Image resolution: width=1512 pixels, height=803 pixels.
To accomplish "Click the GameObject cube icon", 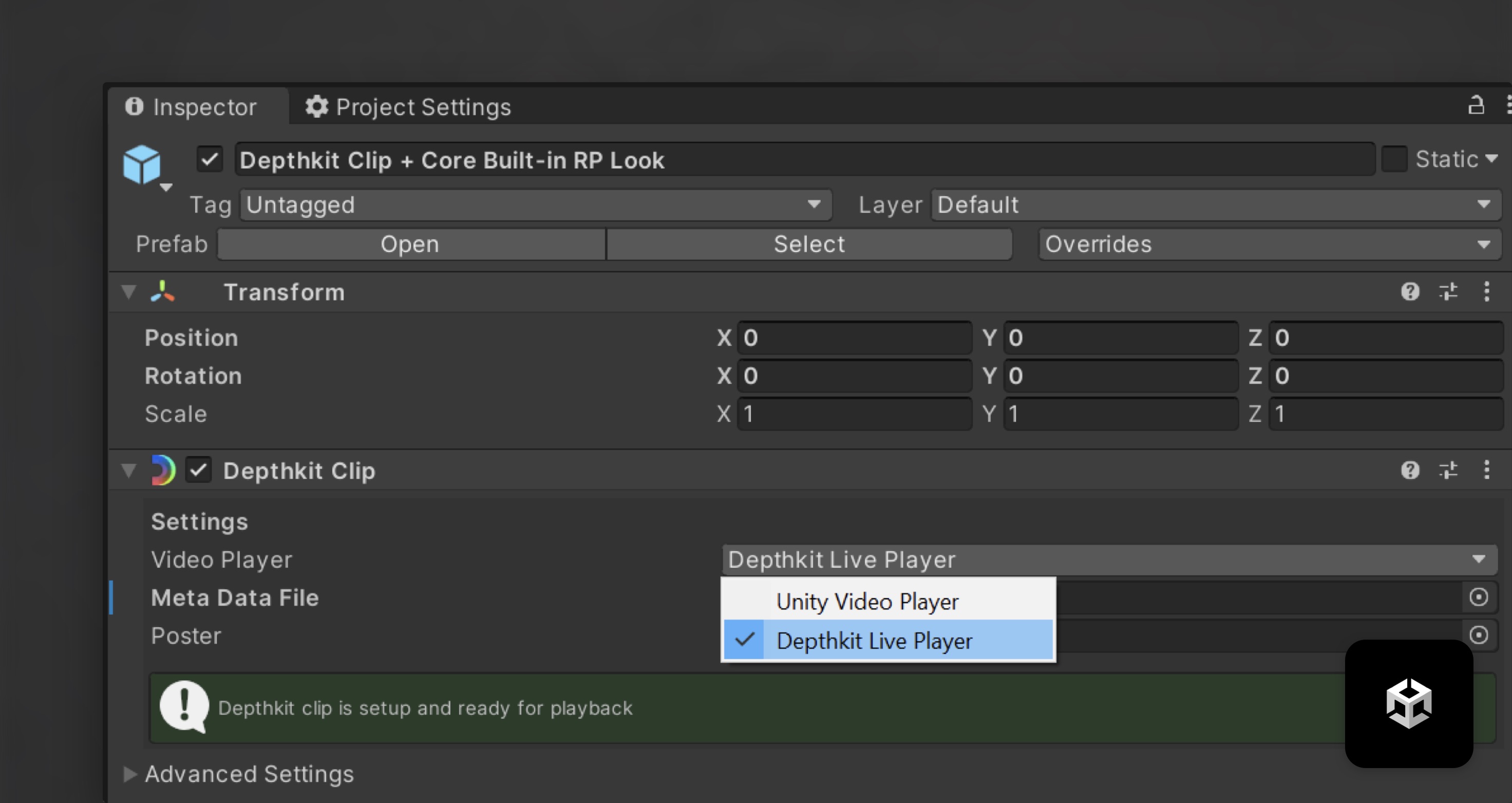I will (142, 164).
